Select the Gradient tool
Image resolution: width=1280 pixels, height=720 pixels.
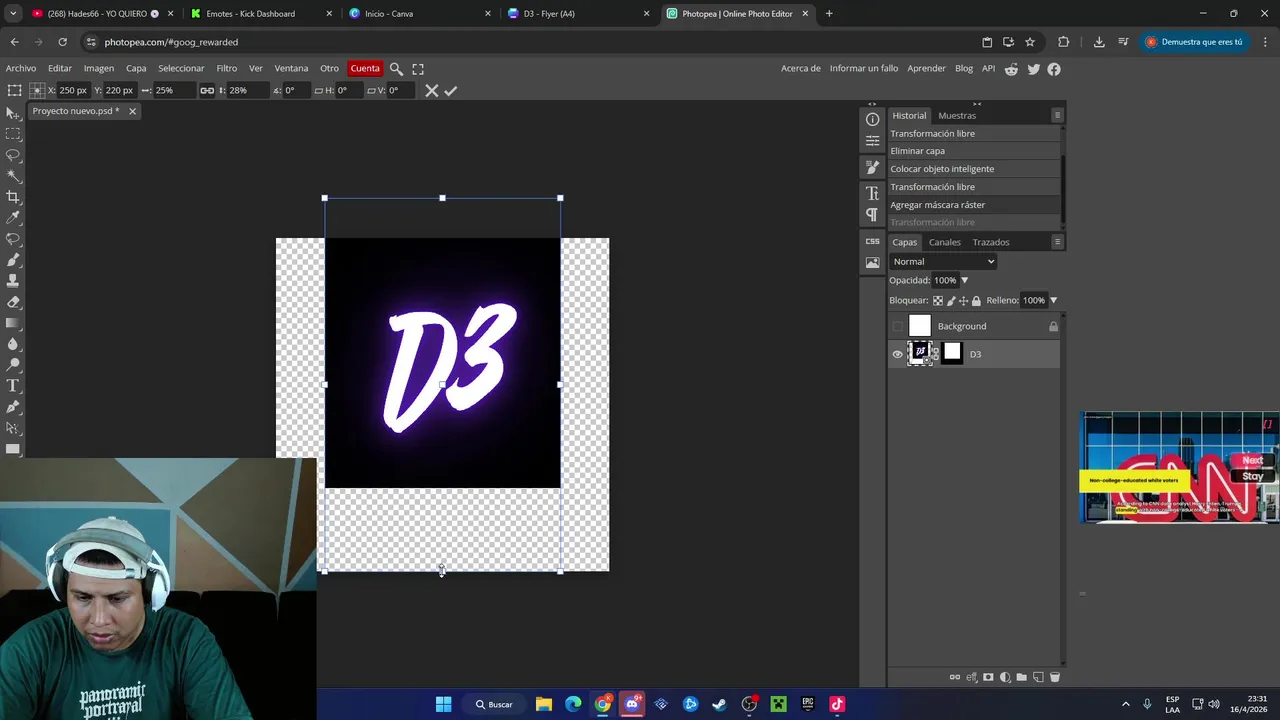pyautogui.click(x=13, y=323)
